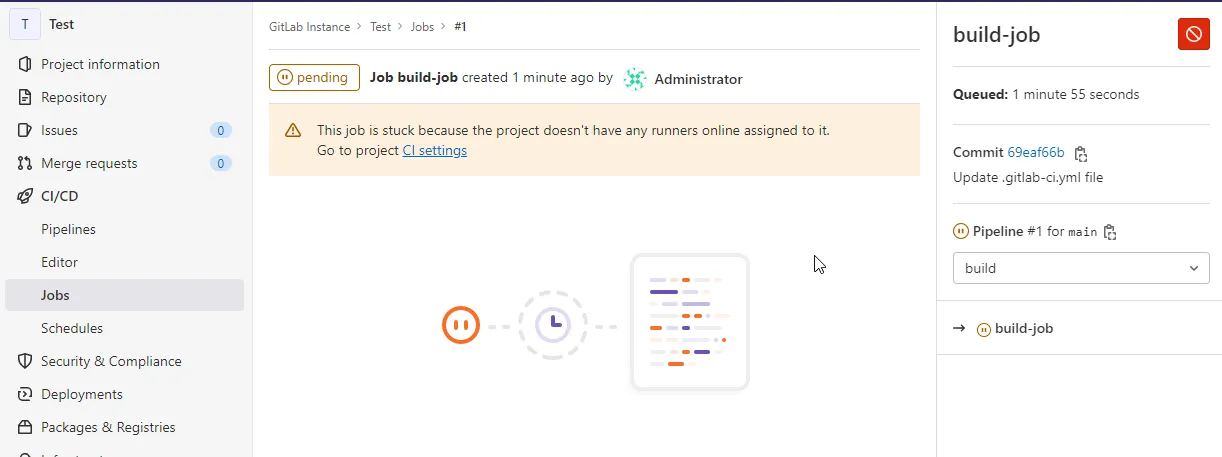The width and height of the screenshot is (1222, 457).
Task: Click the CI/CD rocket icon
Action: coord(25,196)
